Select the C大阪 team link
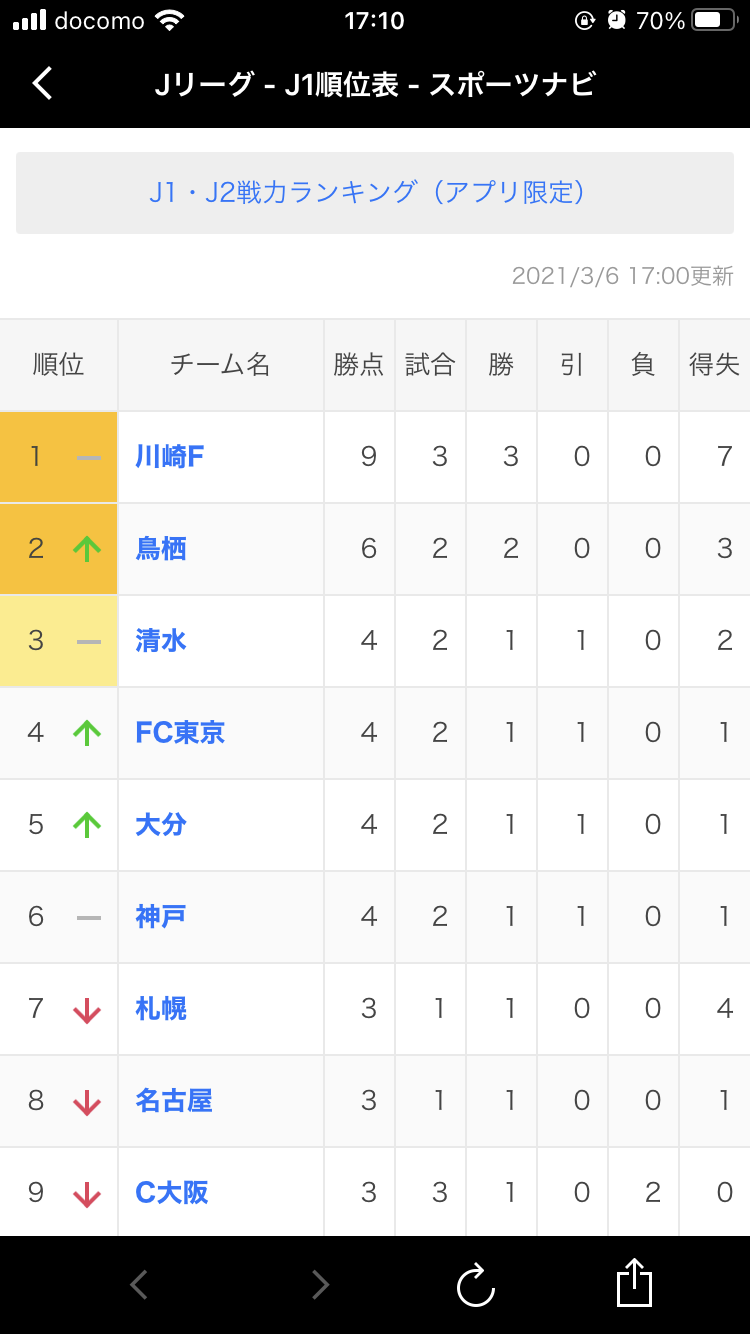The width and height of the screenshot is (750, 1334). (172, 1193)
